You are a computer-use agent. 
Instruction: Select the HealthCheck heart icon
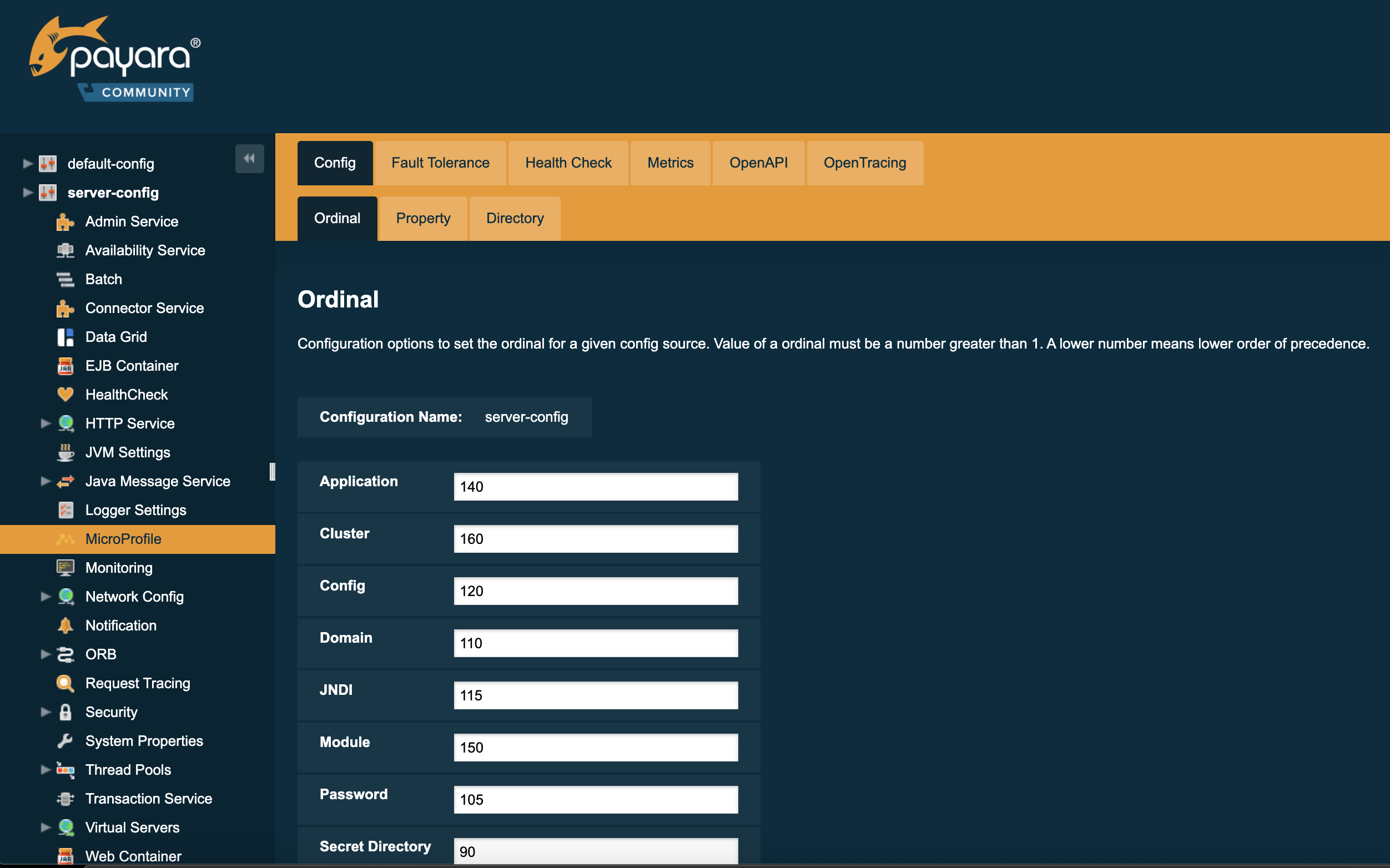pyautogui.click(x=65, y=395)
